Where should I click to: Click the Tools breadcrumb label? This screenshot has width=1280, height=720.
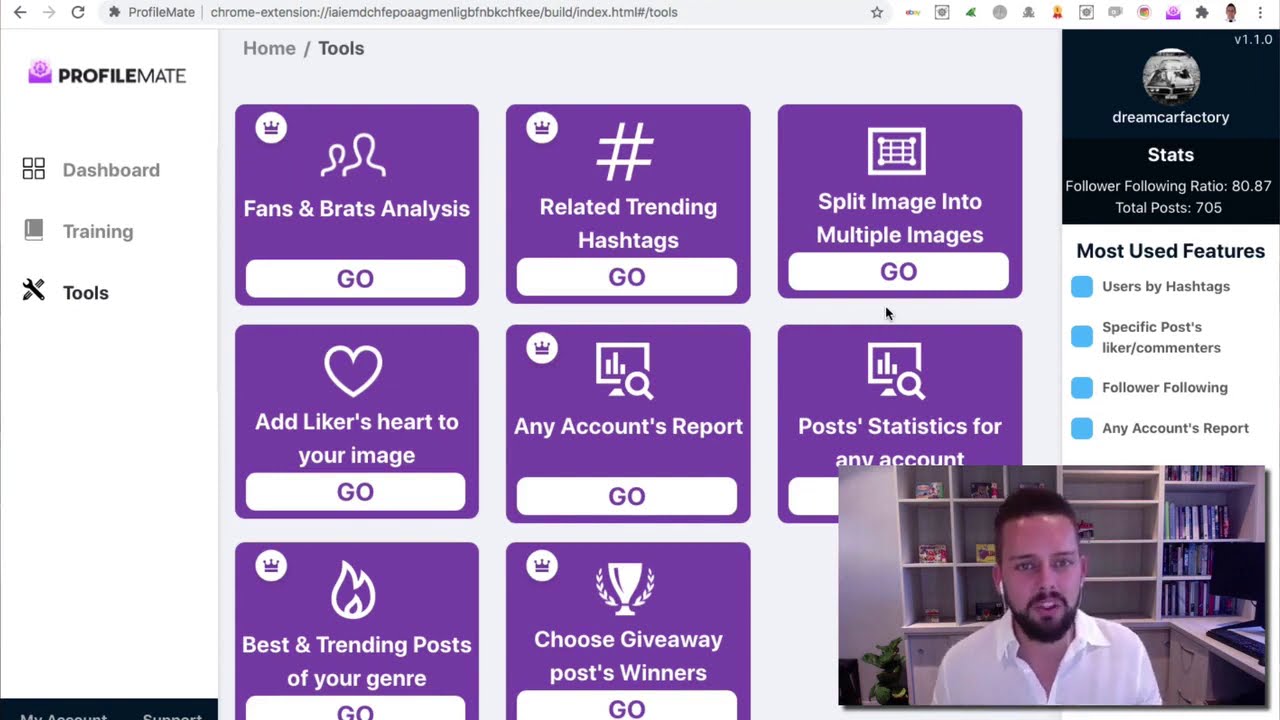tap(341, 48)
